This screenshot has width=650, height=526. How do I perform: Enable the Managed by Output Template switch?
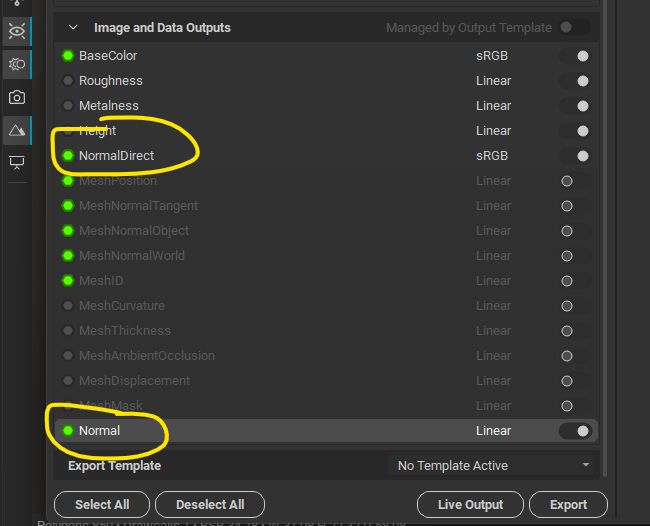(x=574, y=28)
